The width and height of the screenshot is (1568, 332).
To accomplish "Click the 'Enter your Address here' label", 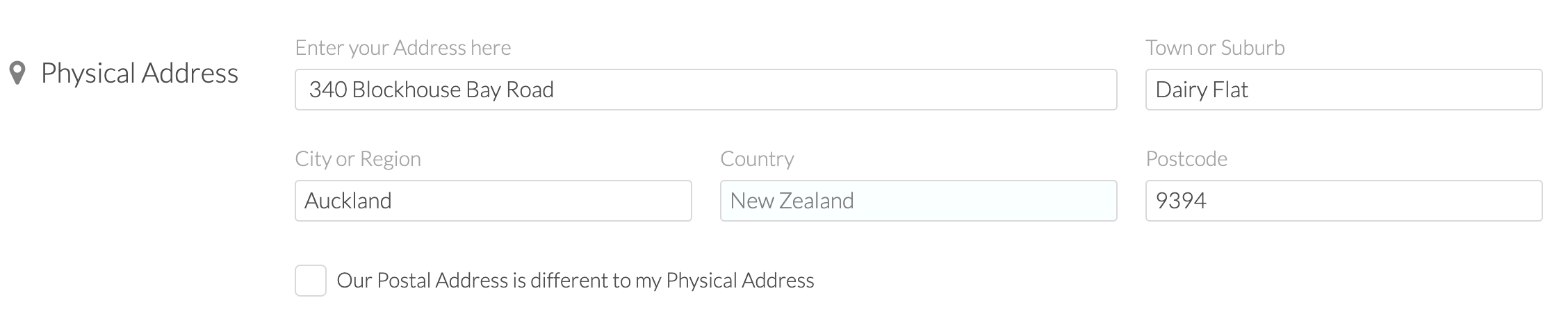I will pyautogui.click(x=403, y=48).
